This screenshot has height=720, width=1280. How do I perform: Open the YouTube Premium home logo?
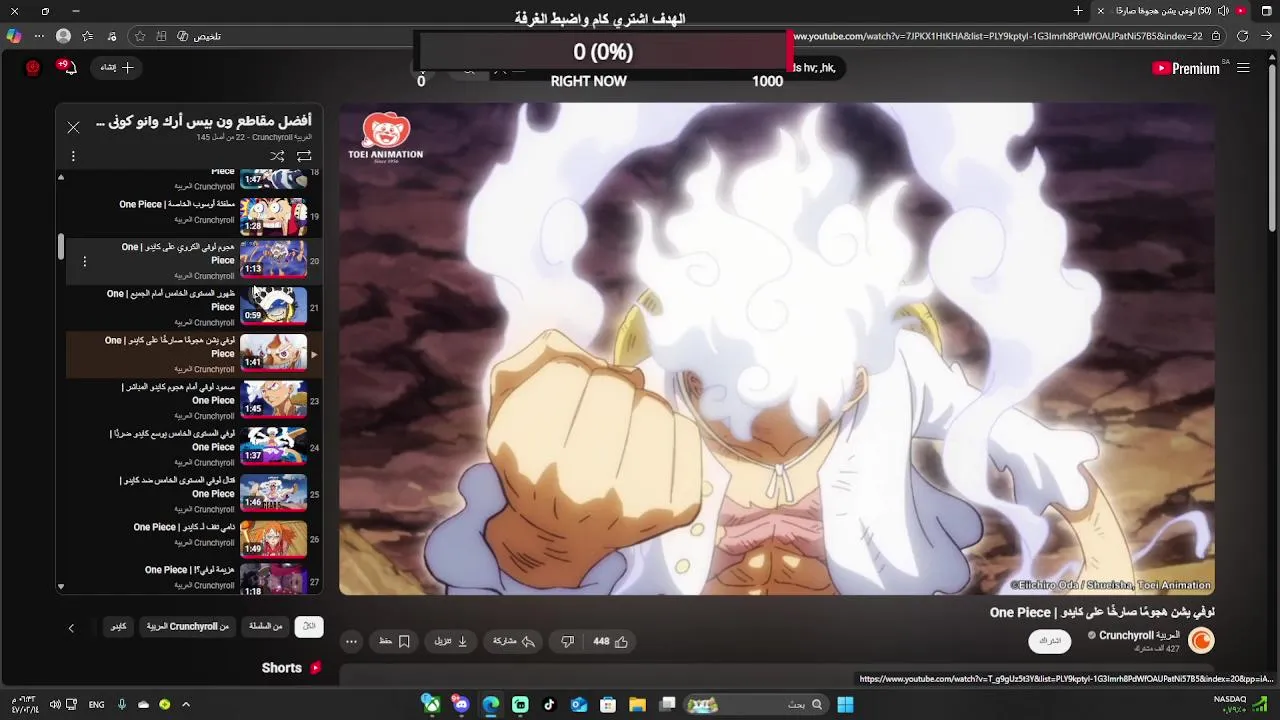pos(1186,68)
